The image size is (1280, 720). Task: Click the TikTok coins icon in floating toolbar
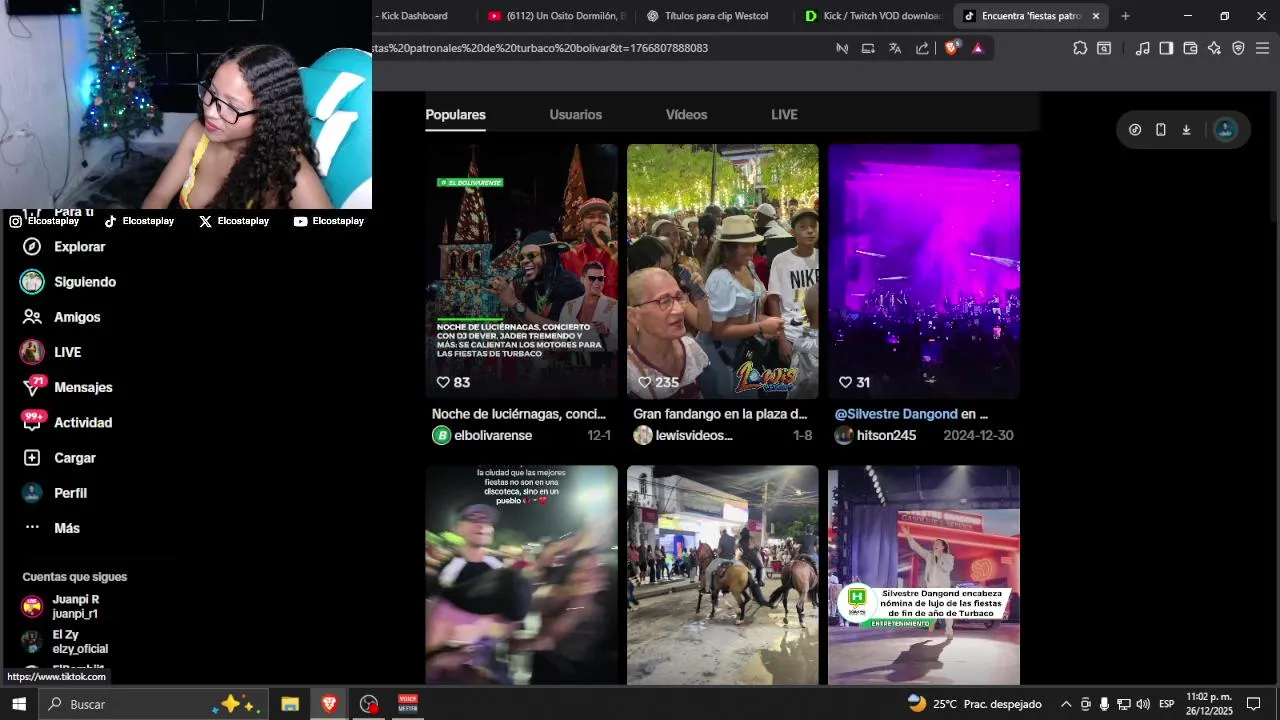click(1135, 130)
